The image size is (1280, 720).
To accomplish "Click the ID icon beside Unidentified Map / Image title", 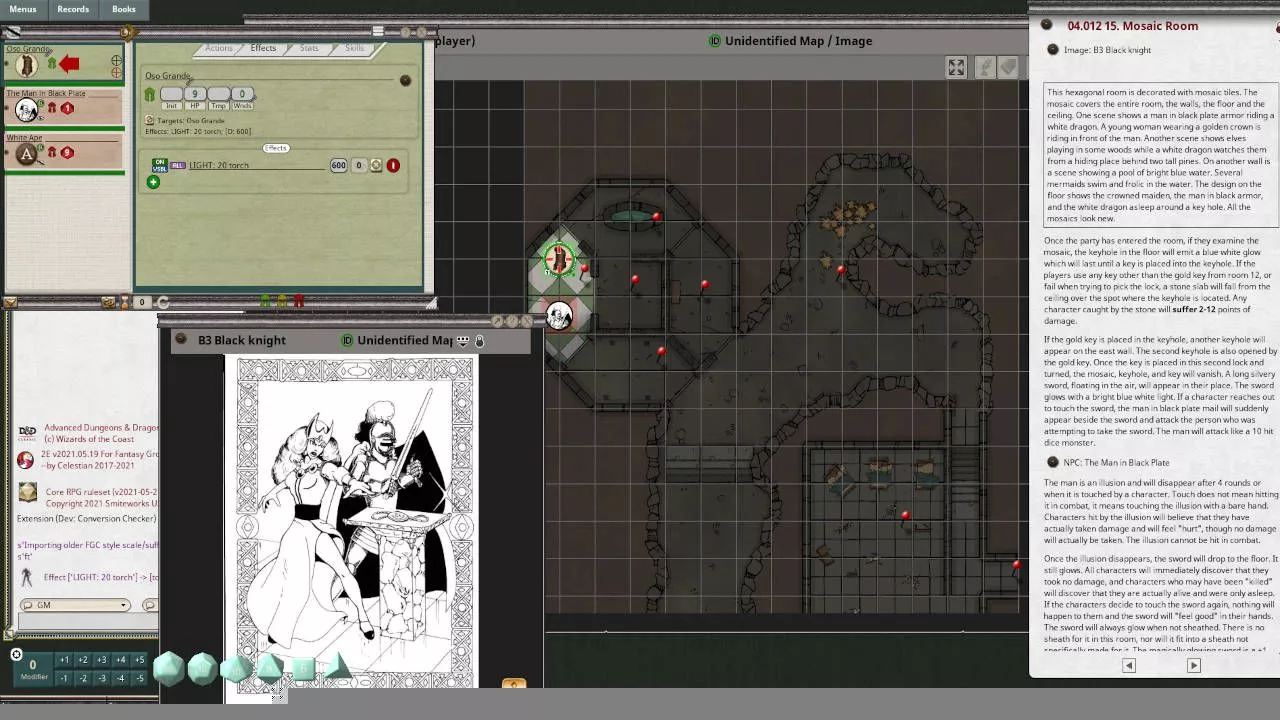I will click(714, 41).
